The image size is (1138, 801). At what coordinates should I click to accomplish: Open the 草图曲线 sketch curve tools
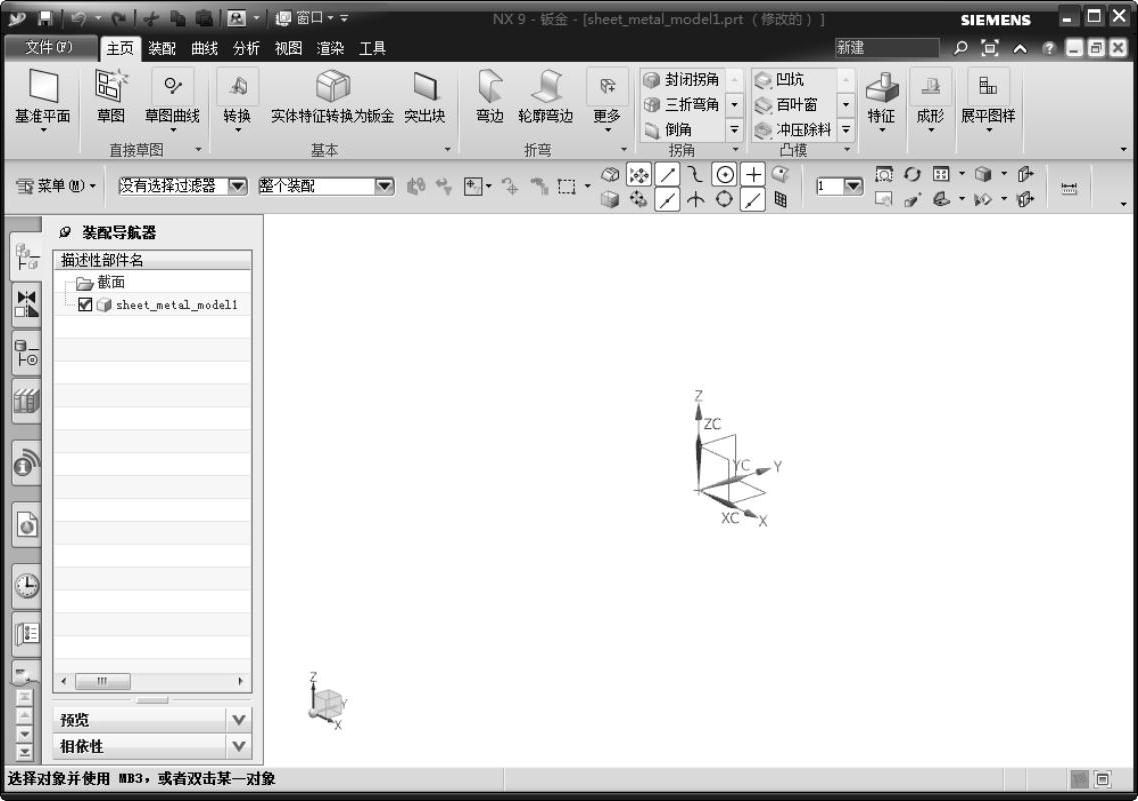click(172, 99)
